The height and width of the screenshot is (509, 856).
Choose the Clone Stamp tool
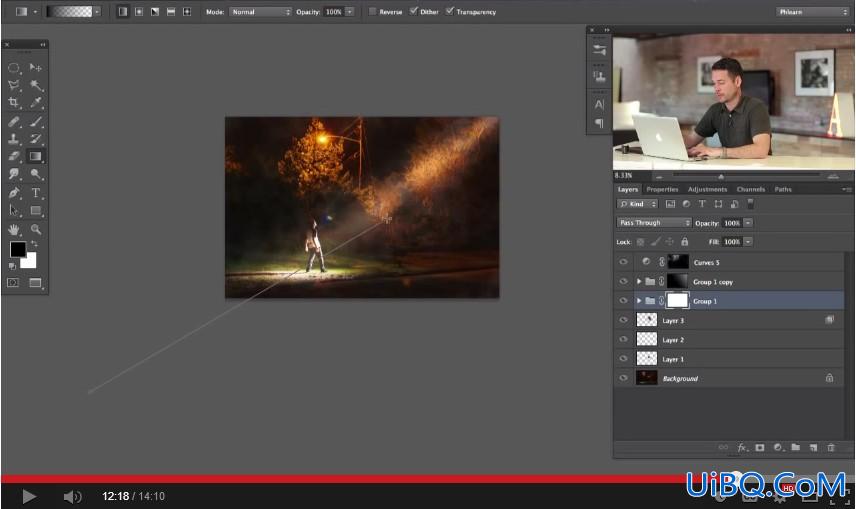click(14, 139)
